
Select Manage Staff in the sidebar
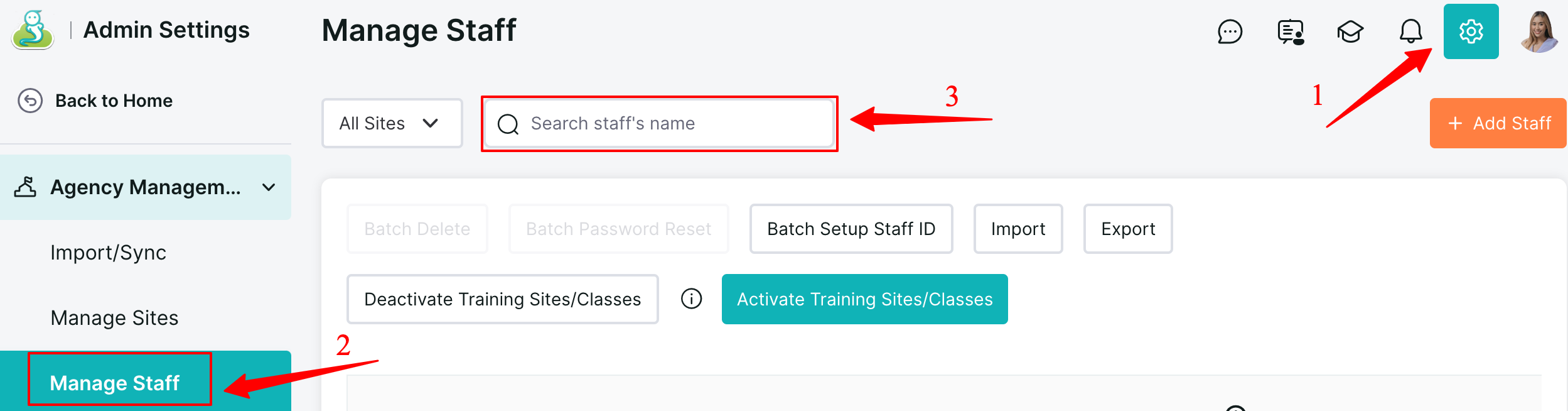click(x=115, y=383)
